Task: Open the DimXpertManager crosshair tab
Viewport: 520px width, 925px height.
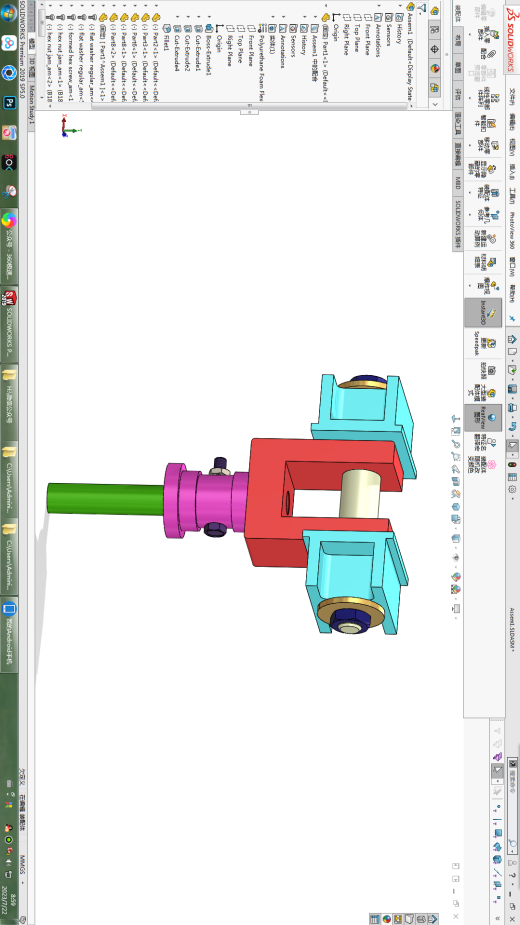Action: [x=434, y=50]
